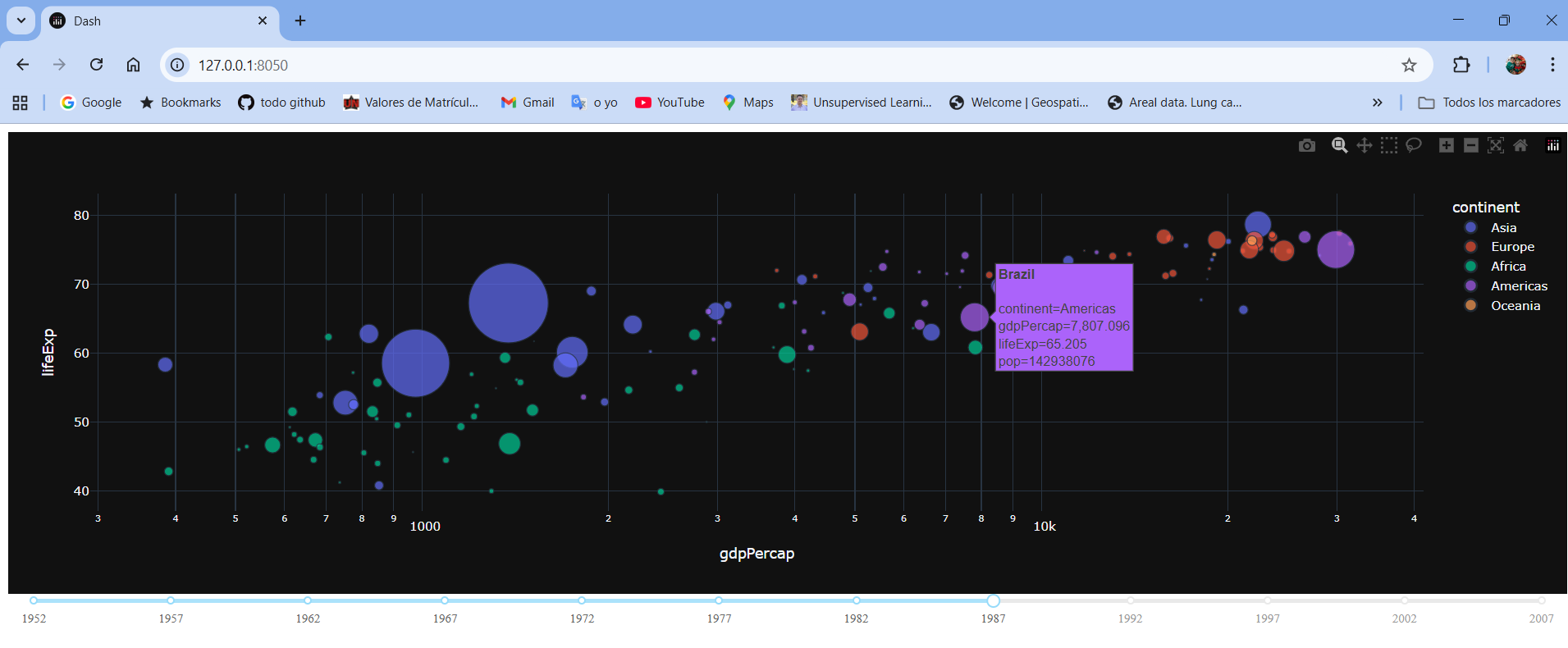The image size is (1568, 648).
Task: Reset axes with the home modebar icon
Action: pos(1520,145)
